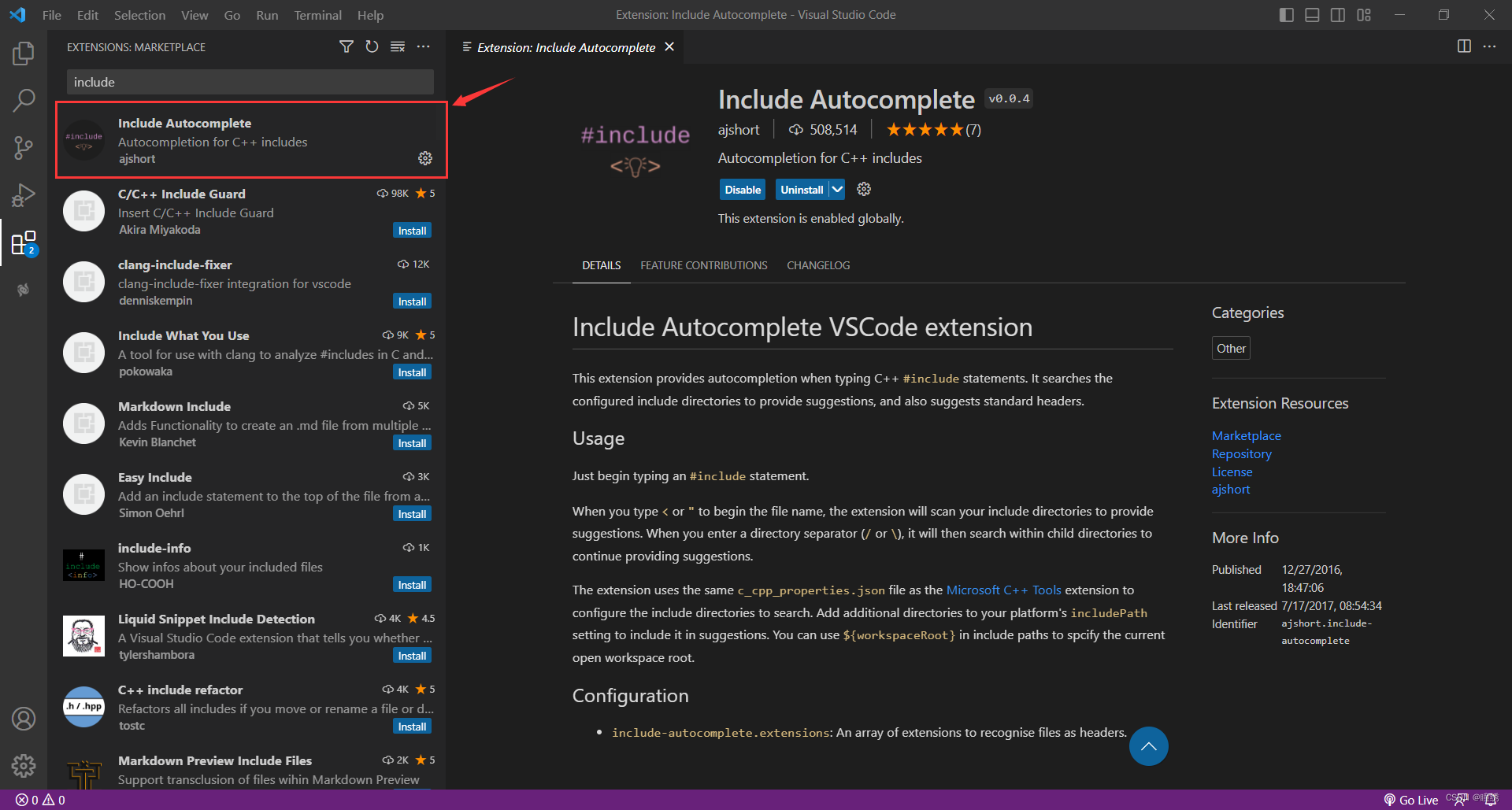1512x810 pixels.
Task: Toggle the Panel visibility
Action: [x=1312, y=14]
